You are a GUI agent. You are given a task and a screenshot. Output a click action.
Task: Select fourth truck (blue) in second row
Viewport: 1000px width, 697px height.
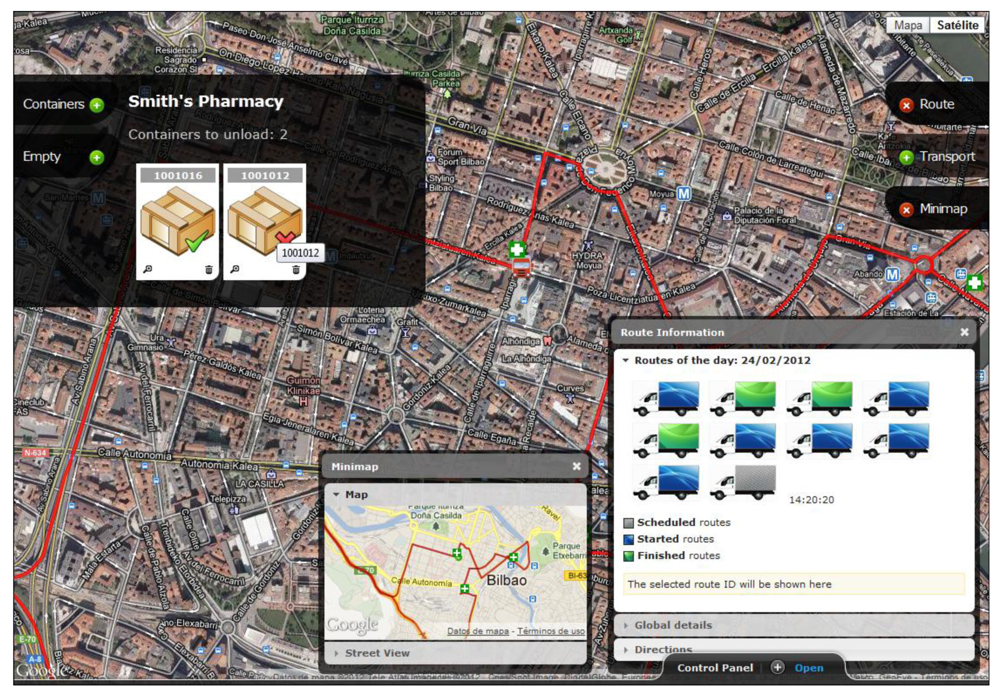click(896, 441)
